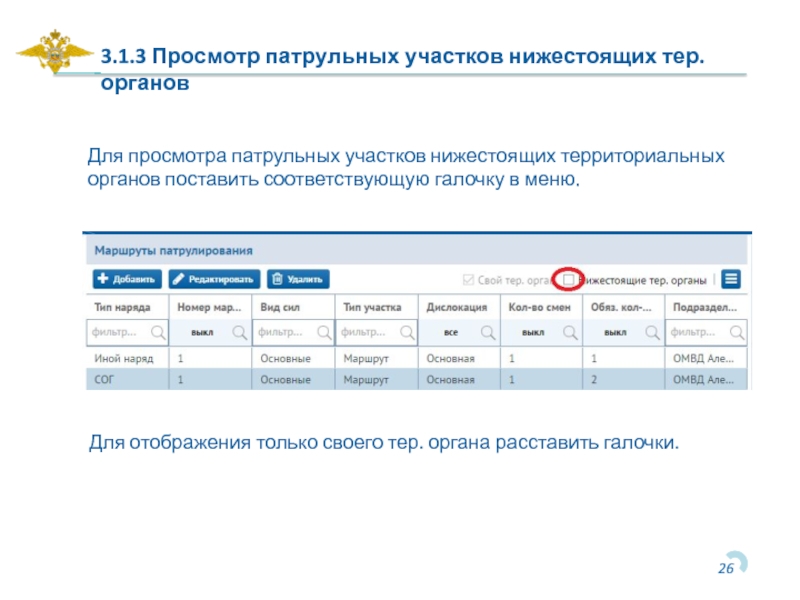Click the Добавить button
Screen dimensions: 800x600
coord(127,279)
